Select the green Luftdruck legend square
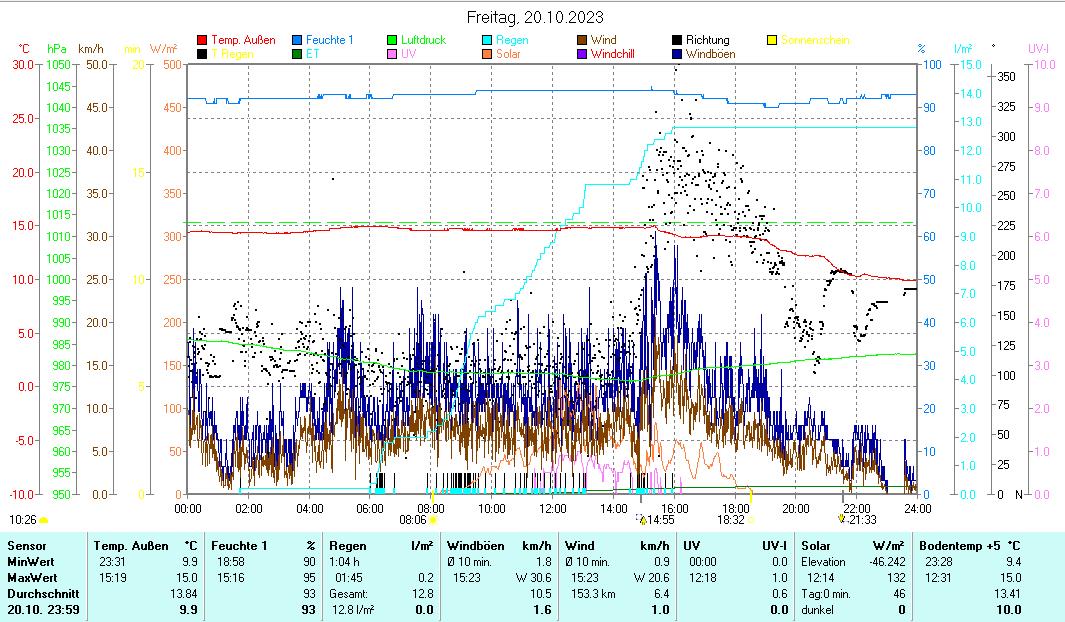 point(392,41)
